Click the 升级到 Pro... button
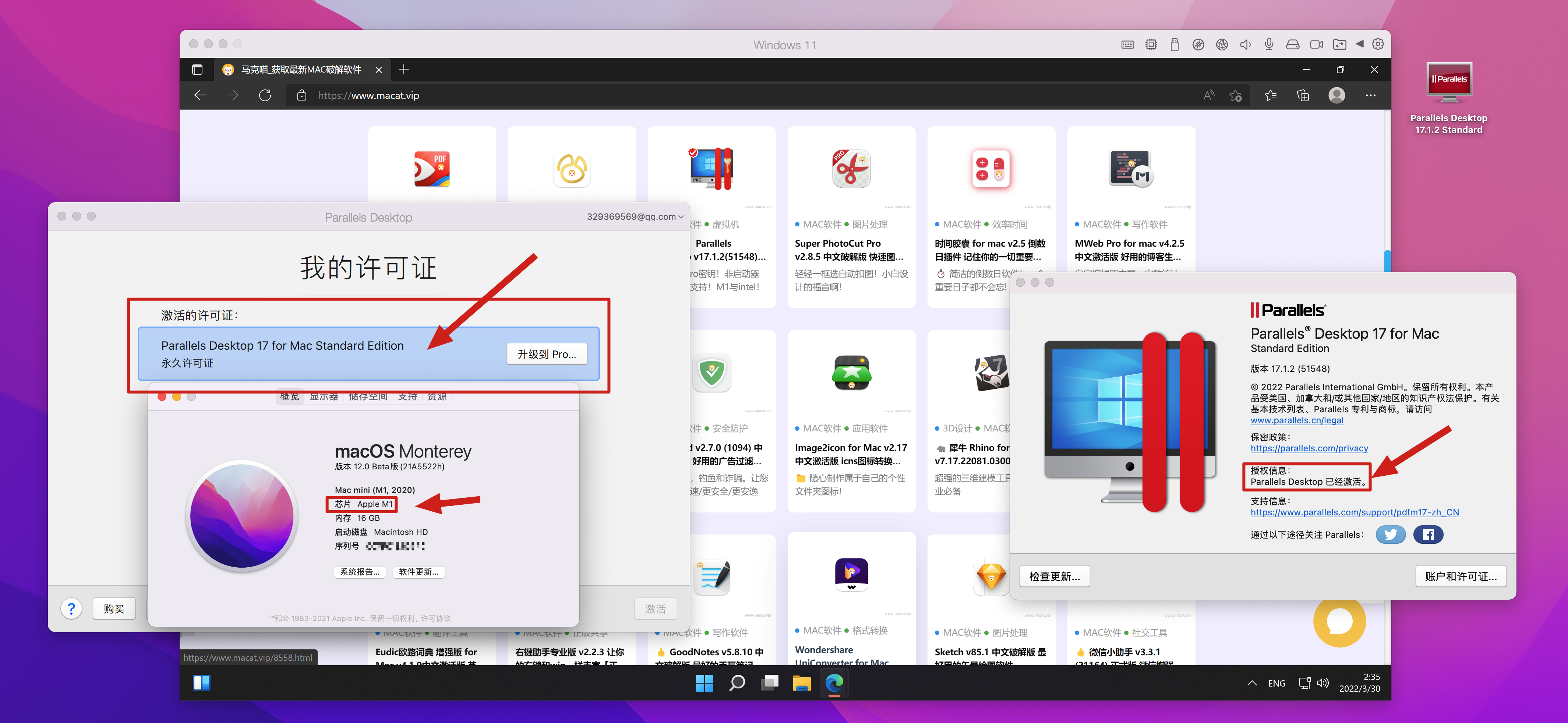 pyautogui.click(x=547, y=354)
